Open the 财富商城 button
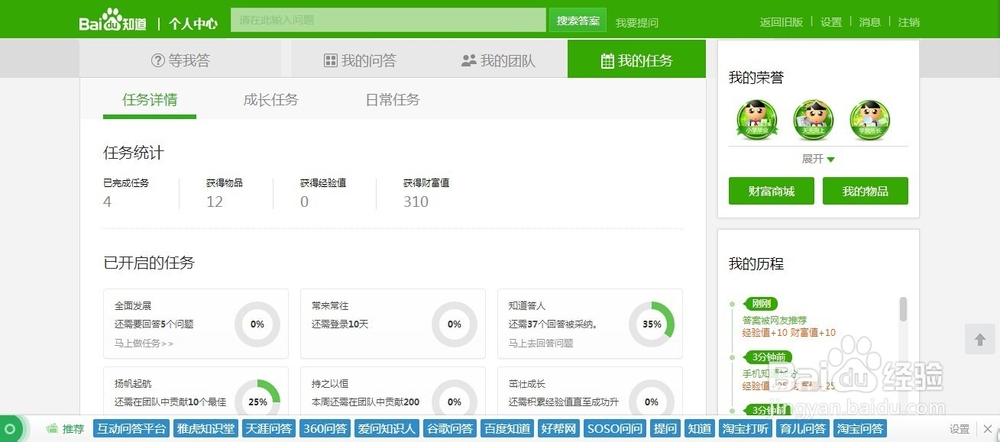Viewport: 1000px width, 442px height. [771, 191]
